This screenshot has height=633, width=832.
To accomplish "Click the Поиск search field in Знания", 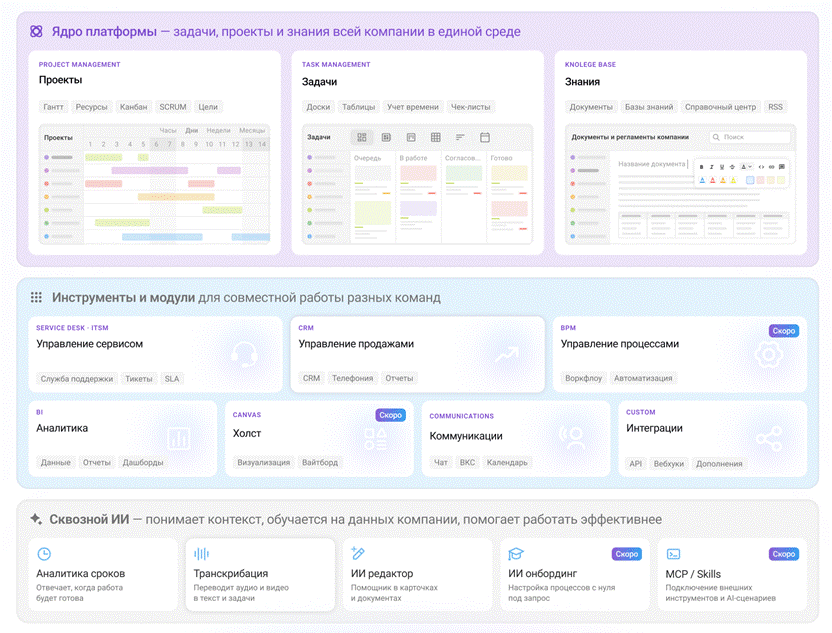I will [750, 137].
